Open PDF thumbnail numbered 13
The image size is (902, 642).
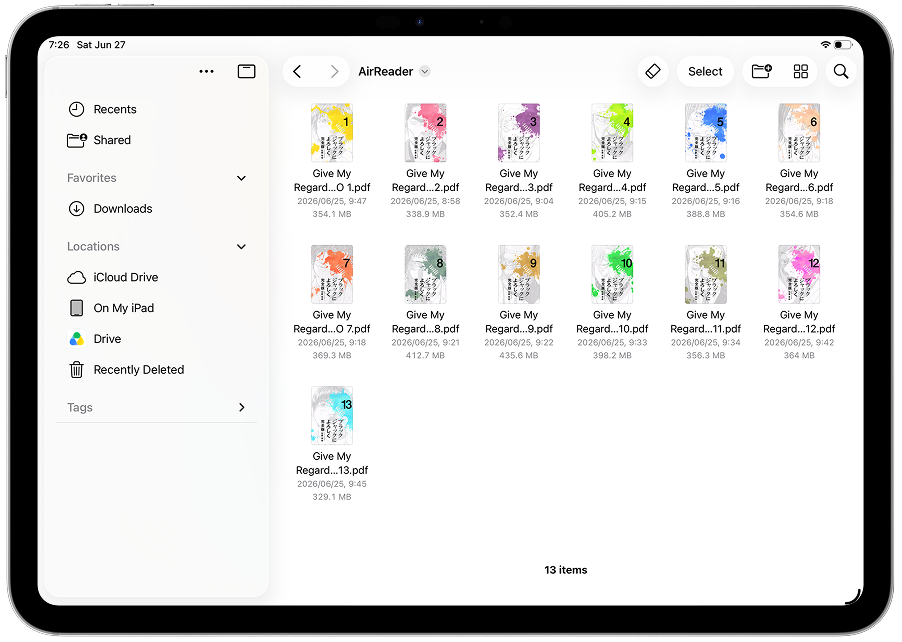(x=332, y=415)
